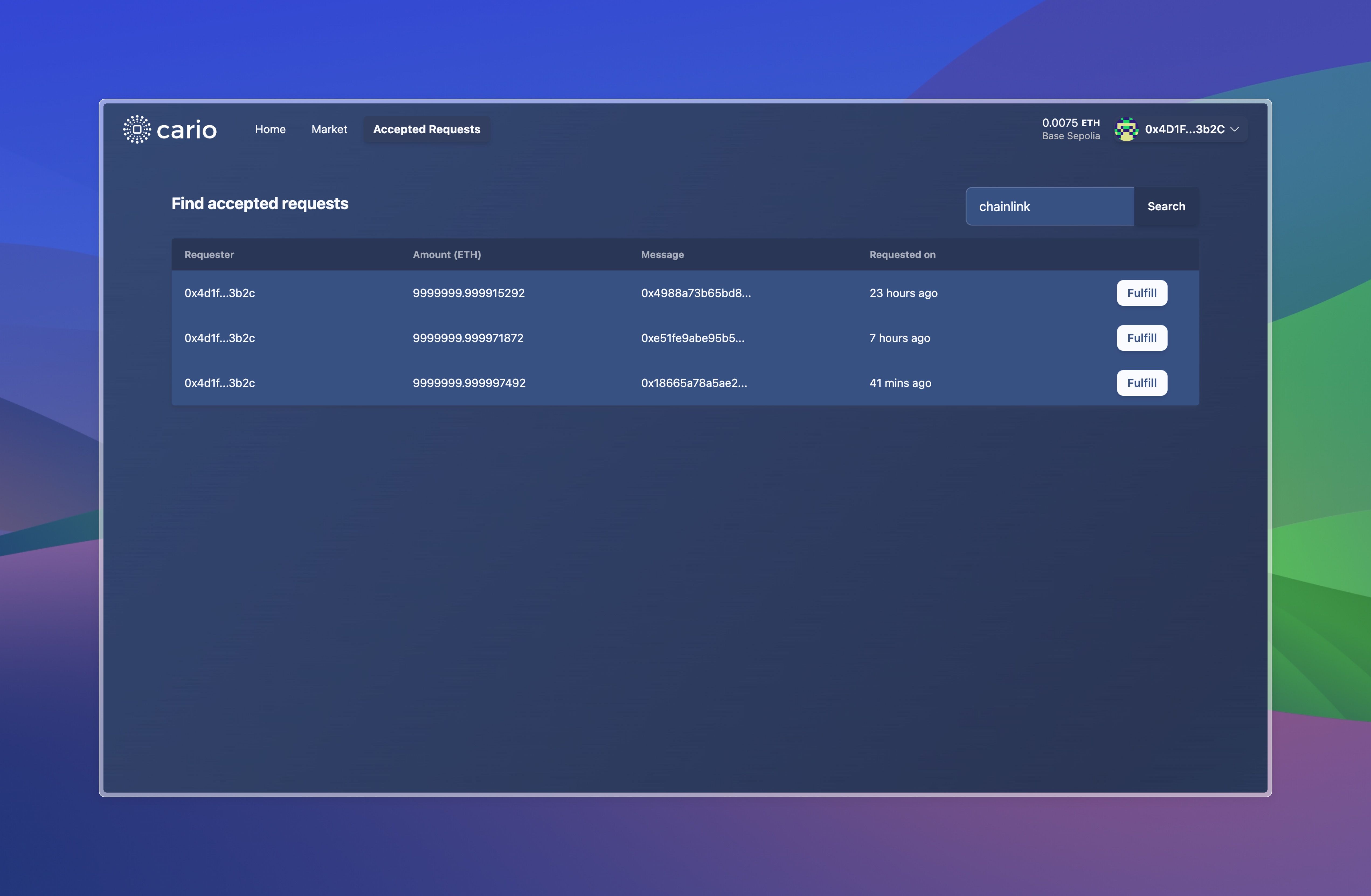Click the Requested on column header
Screen dimensions: 1371x896
tap(902, 255)
